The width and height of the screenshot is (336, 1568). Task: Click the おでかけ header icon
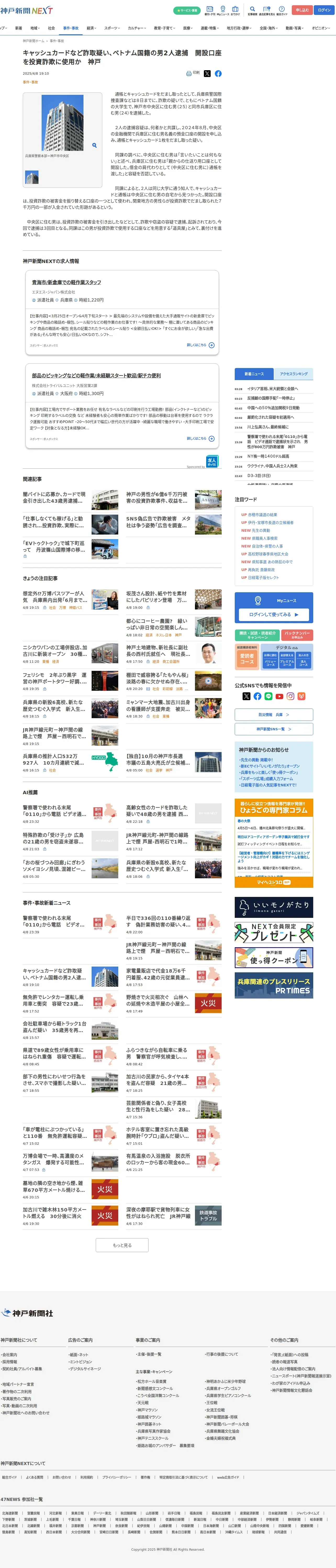click(x=235, y=10)
